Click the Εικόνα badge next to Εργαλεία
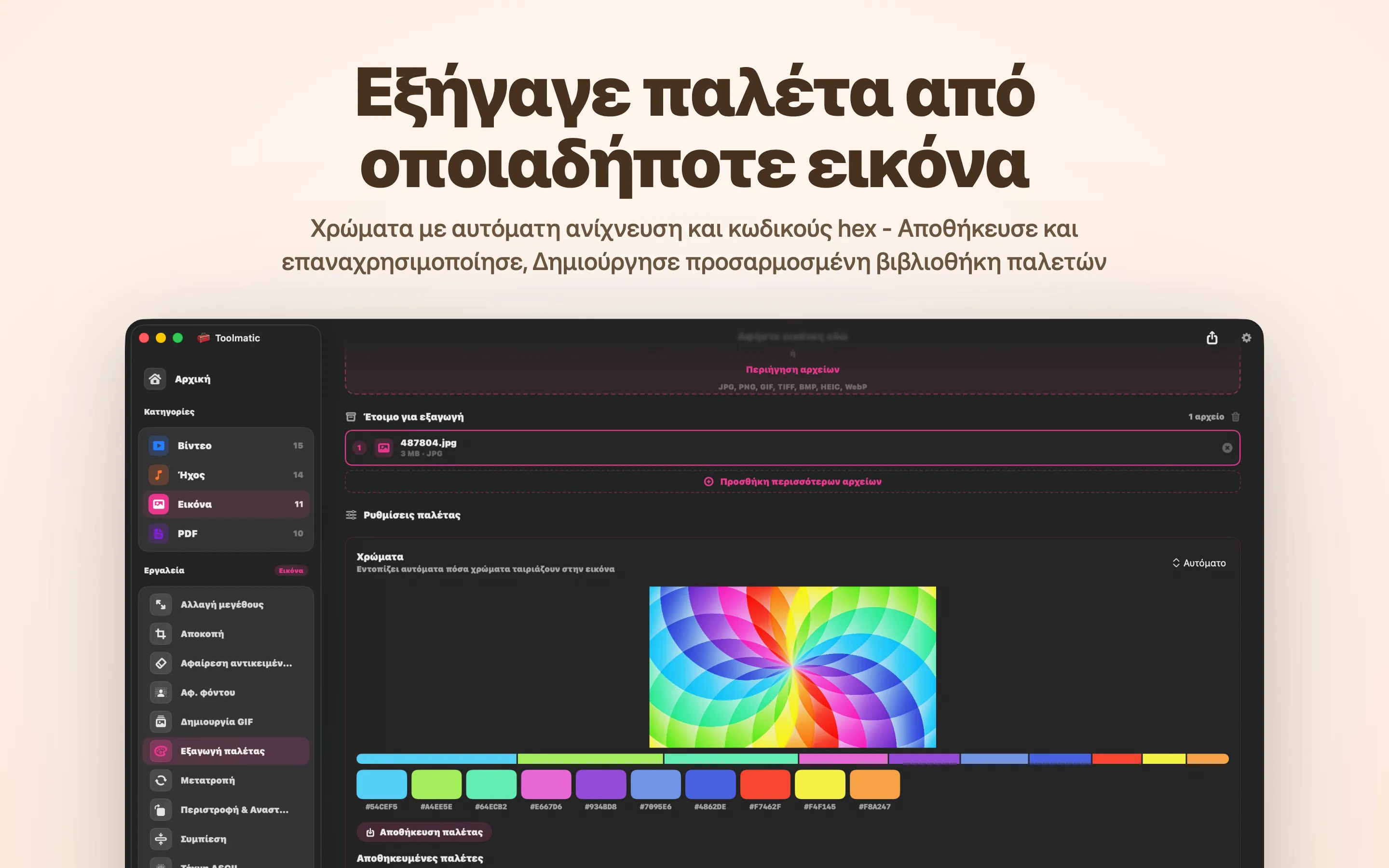 [x=291, y=570]
